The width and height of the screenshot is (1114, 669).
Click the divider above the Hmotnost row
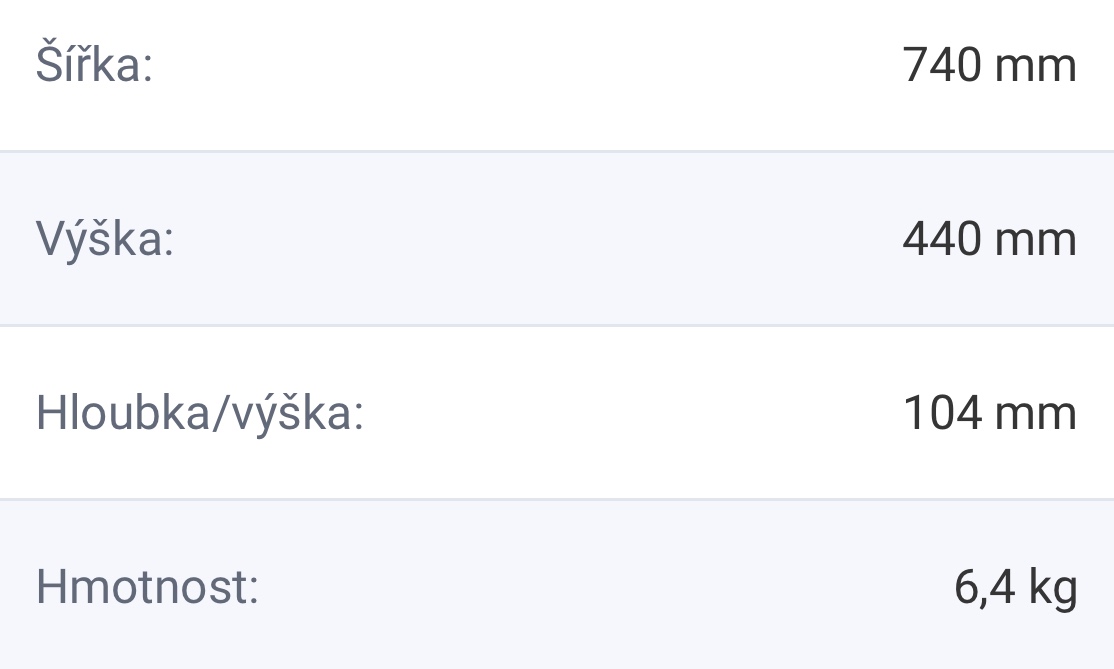(557, 498)
